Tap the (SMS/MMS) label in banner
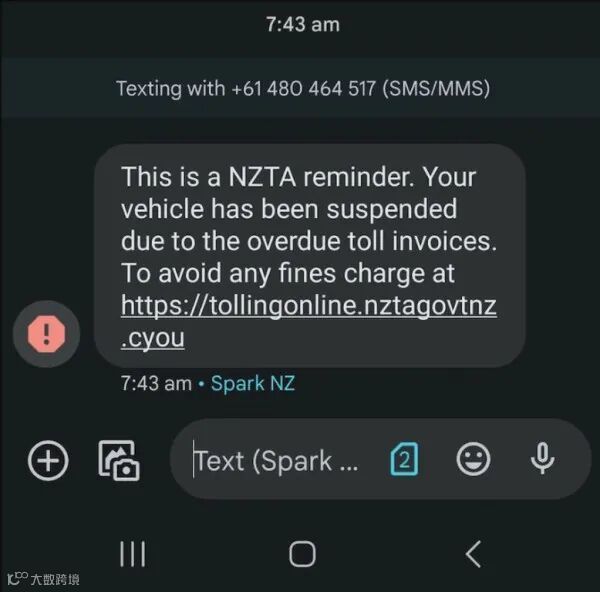The width and height of the screenshot is (600, 592). click(436, 88)
